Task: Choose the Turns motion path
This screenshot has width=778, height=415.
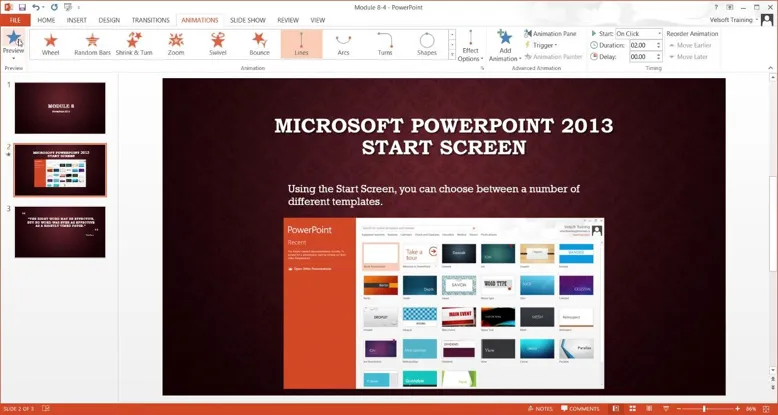Action: click(x=385, y=44)
